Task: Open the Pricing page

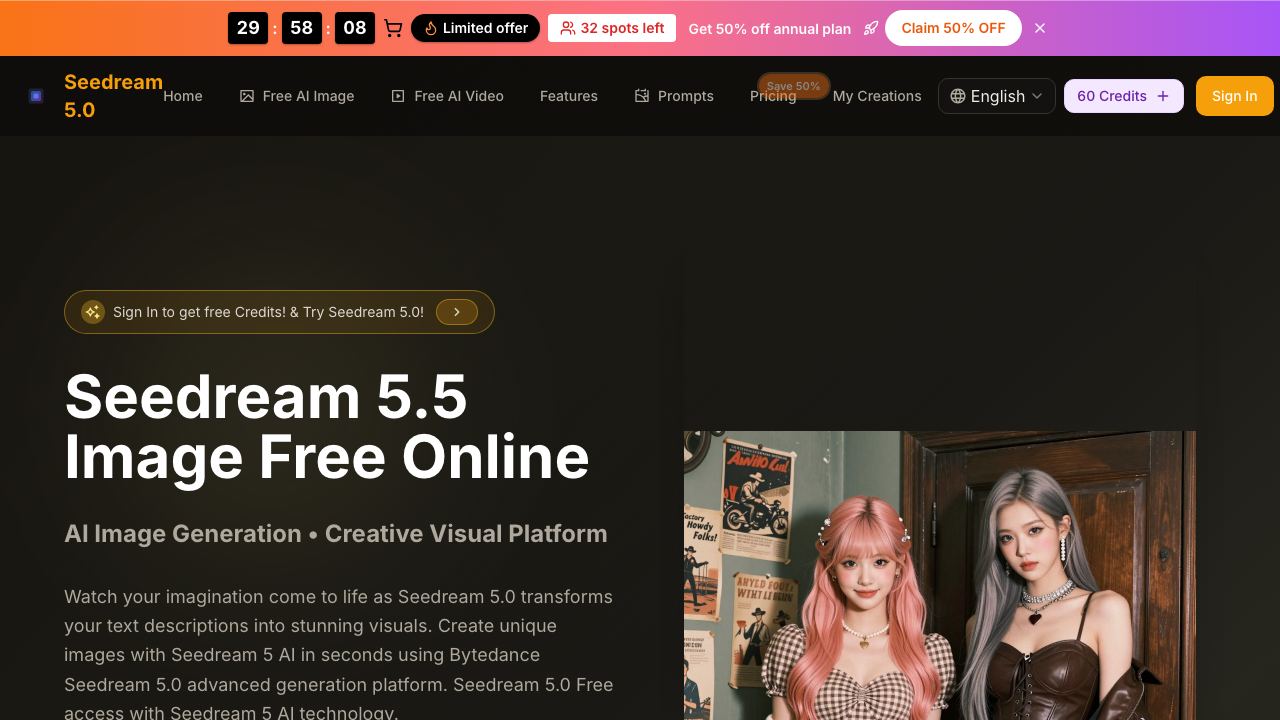Action: click(773, 96)
